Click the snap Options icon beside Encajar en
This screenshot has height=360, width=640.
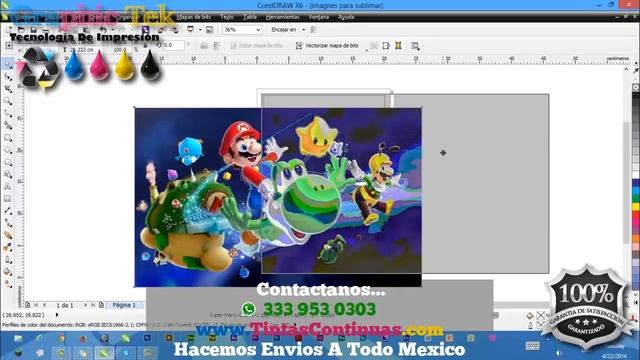[313, 30]
